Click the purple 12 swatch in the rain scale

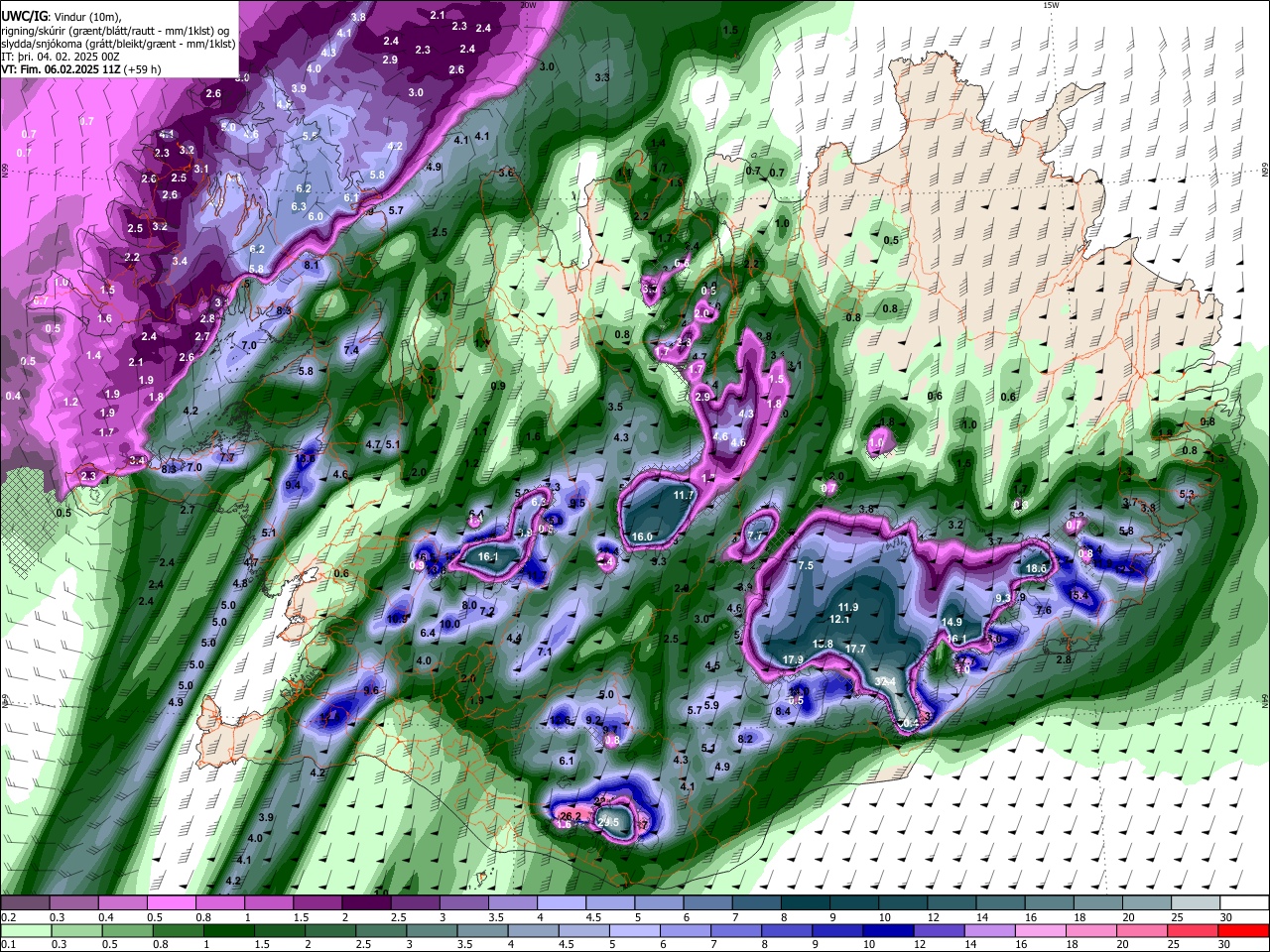tap(939, 930)
